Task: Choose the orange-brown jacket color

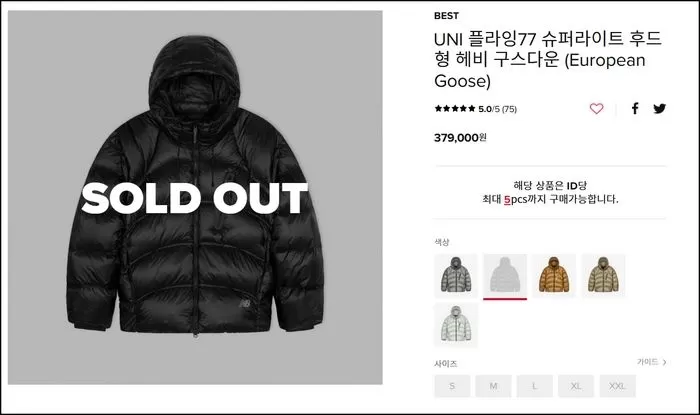Action: (554, 275)
